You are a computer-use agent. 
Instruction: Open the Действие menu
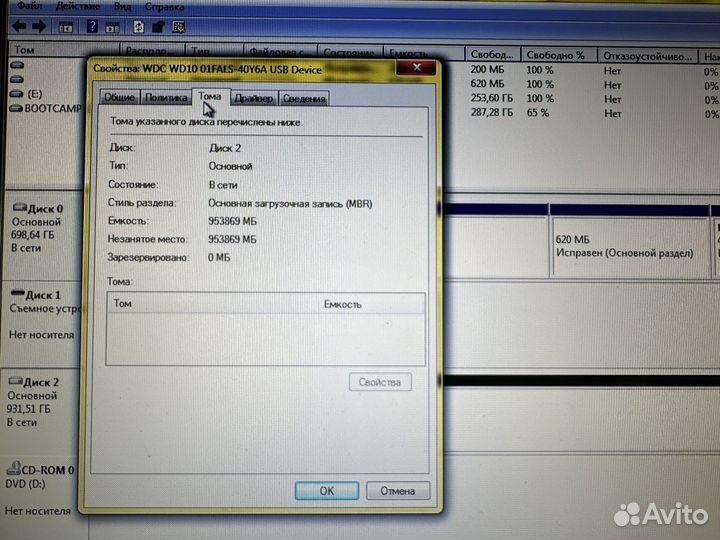pyautogui.click(x=78, y=6)
